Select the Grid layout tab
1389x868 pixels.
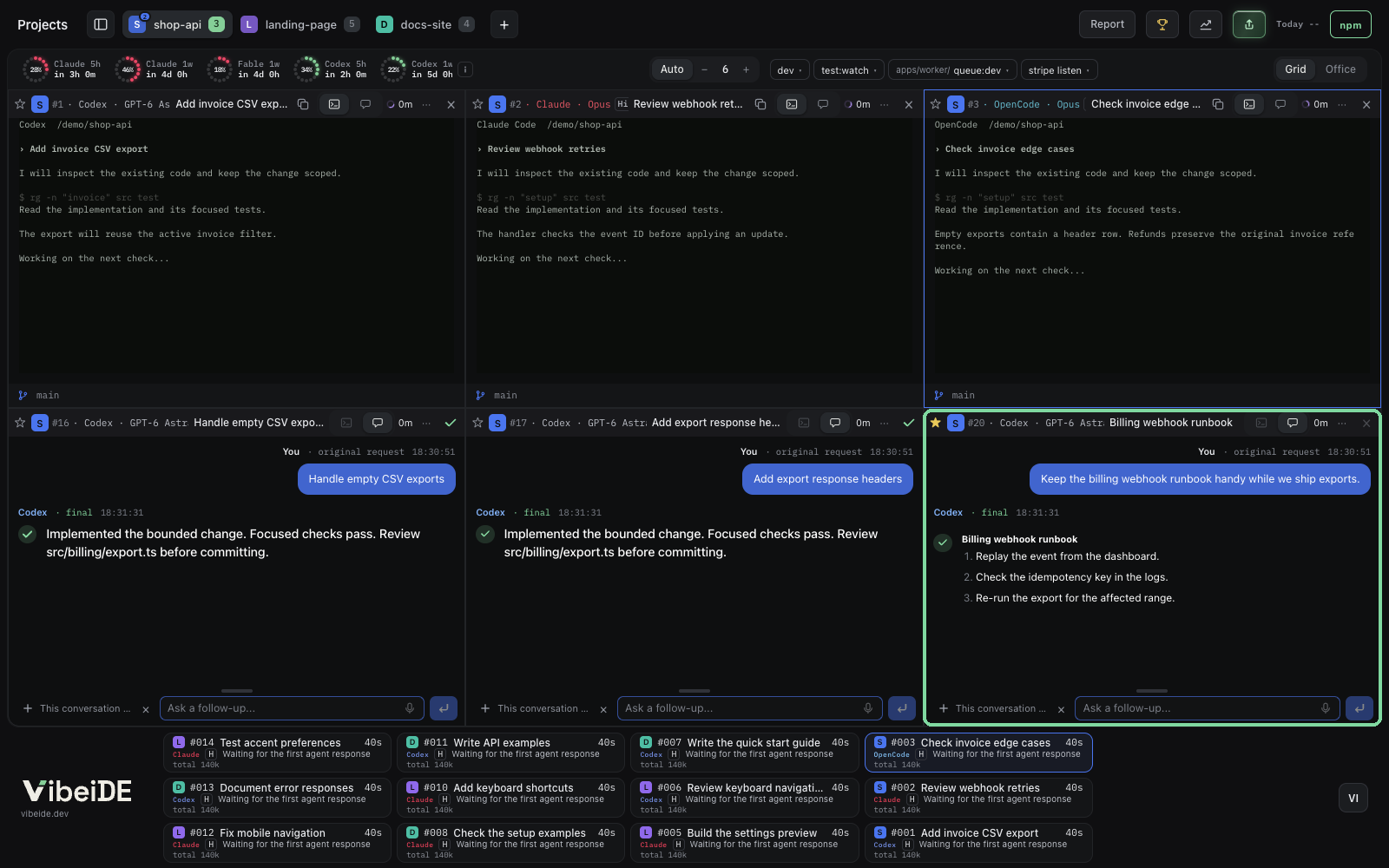pos(1295,69)
